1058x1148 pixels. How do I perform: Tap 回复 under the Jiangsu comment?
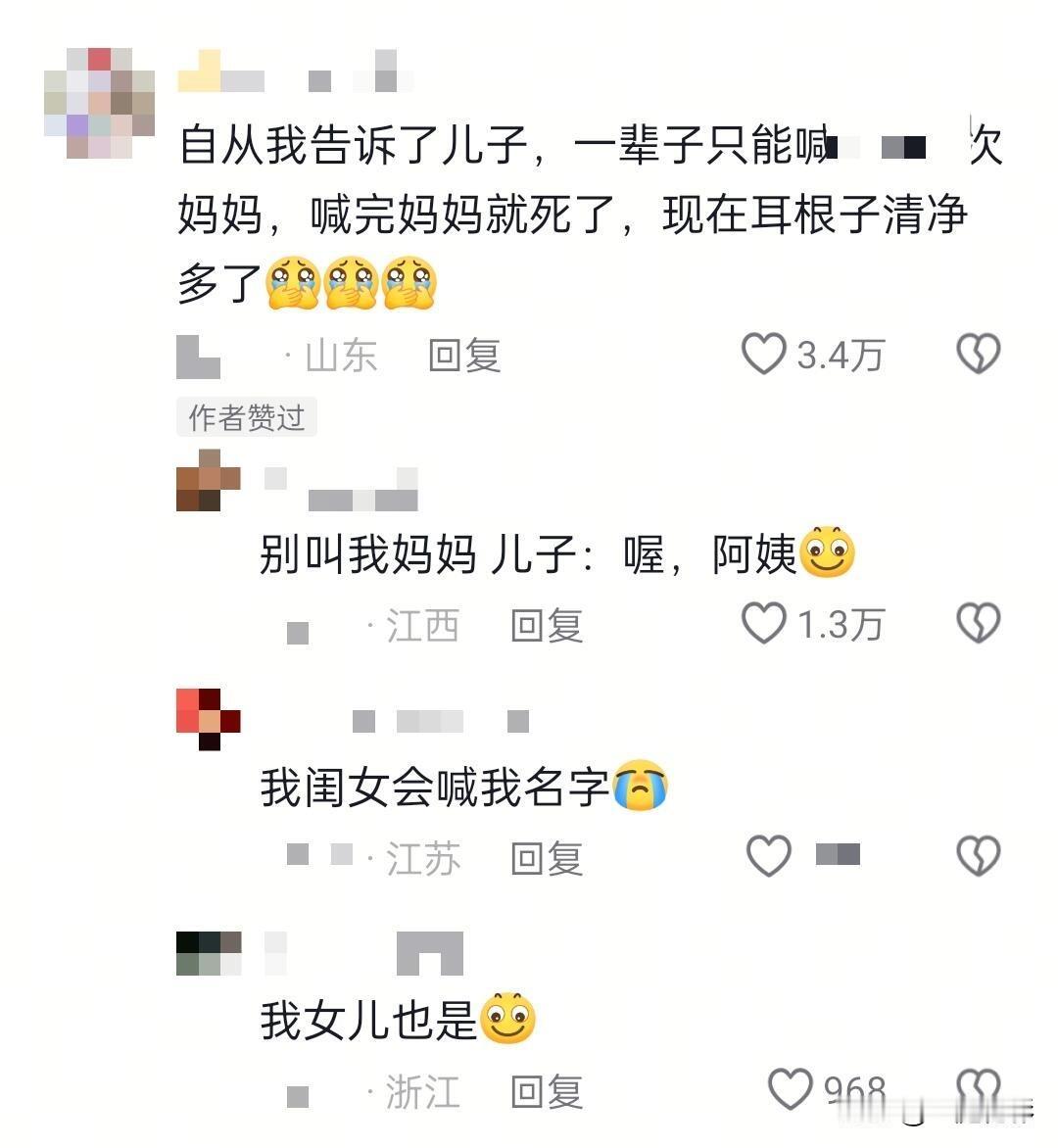[x=547, y=858]
